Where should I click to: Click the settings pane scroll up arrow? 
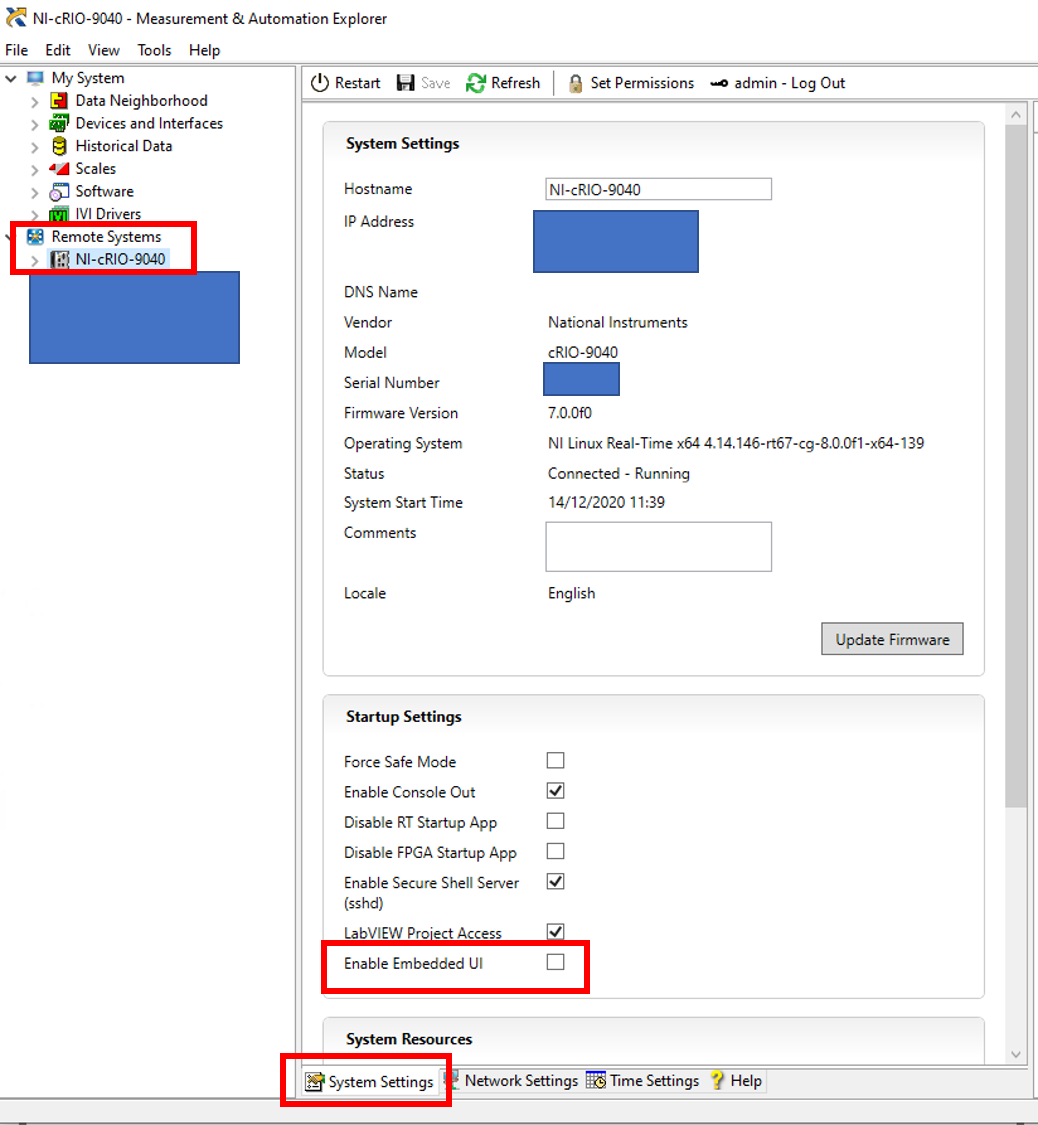(1016, 115)
